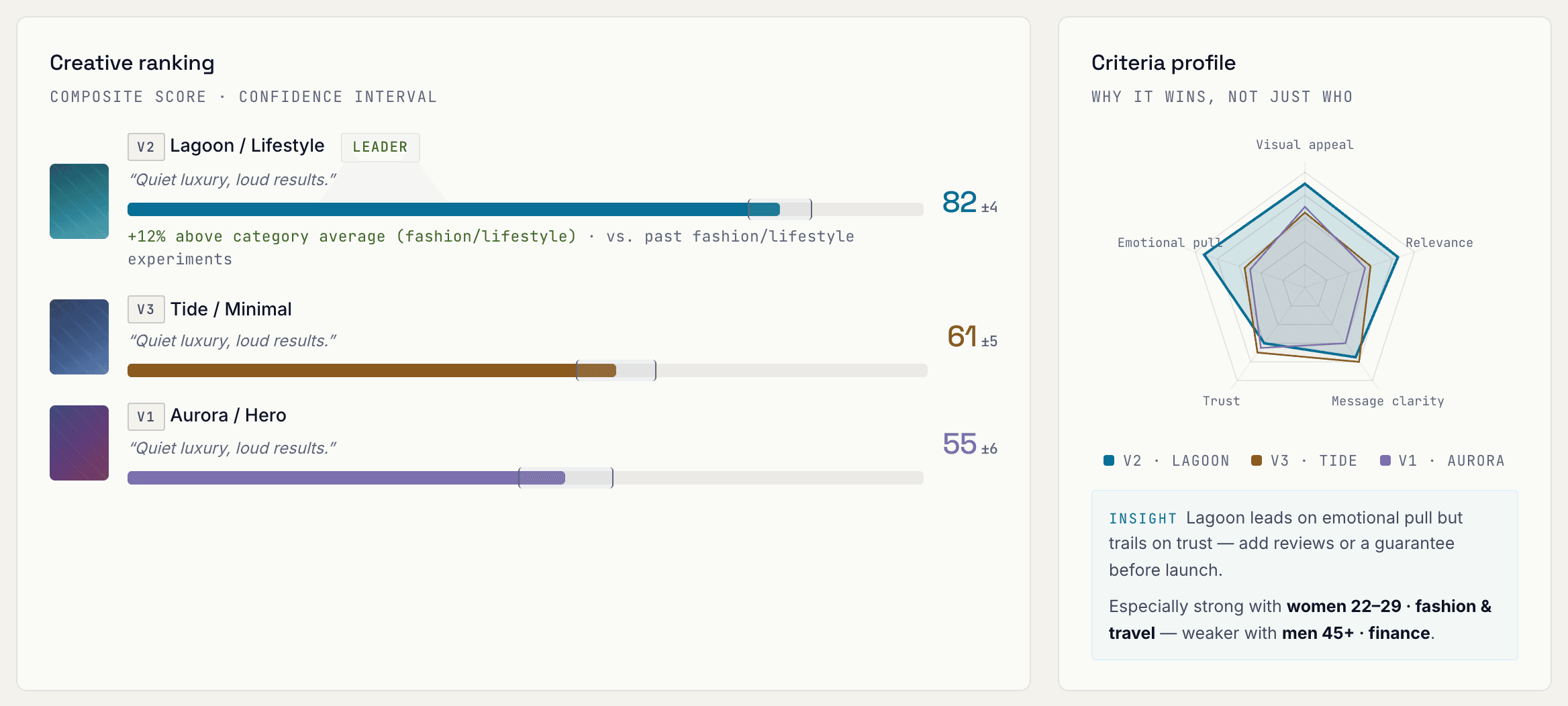Click the LEADER tag on Lagoon
Screen dimensions: 1568x706
pos(381,147)
